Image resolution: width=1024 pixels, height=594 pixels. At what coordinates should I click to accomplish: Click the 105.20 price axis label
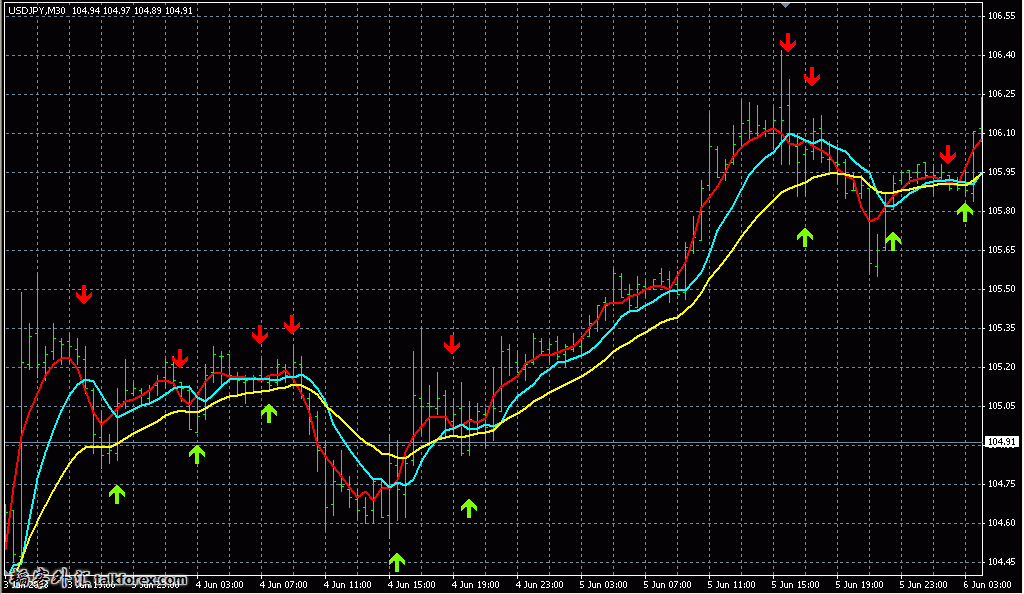1002,367
